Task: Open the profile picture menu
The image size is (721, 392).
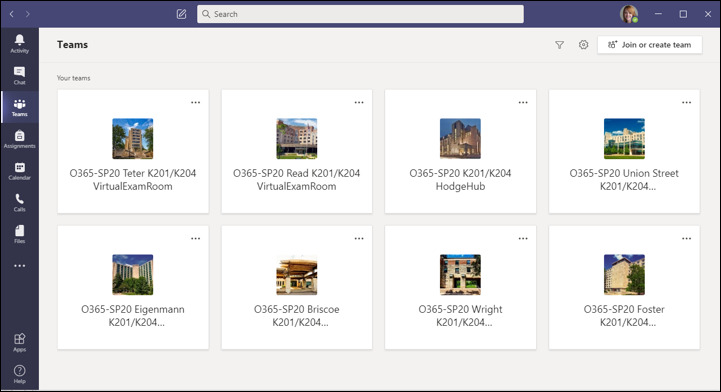Action: (629, 14)
